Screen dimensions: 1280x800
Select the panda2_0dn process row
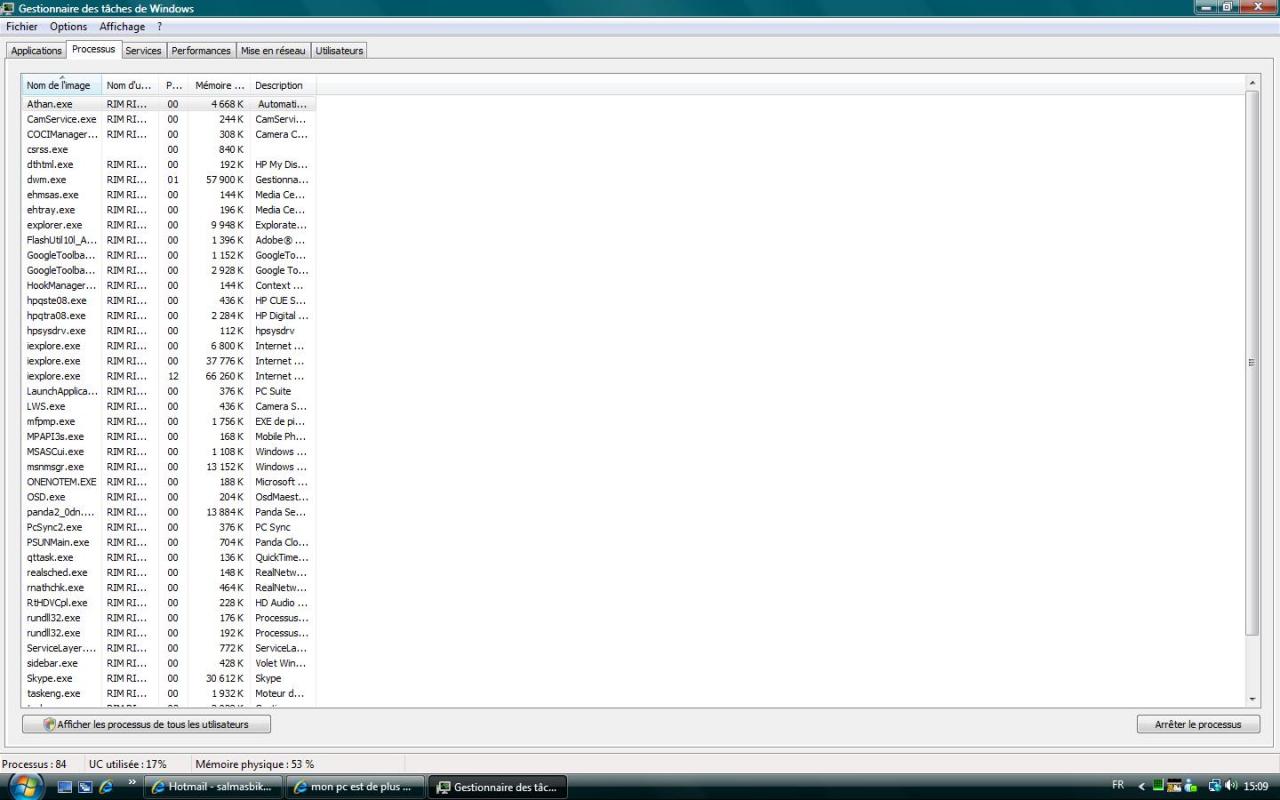(x=168, y=512)
